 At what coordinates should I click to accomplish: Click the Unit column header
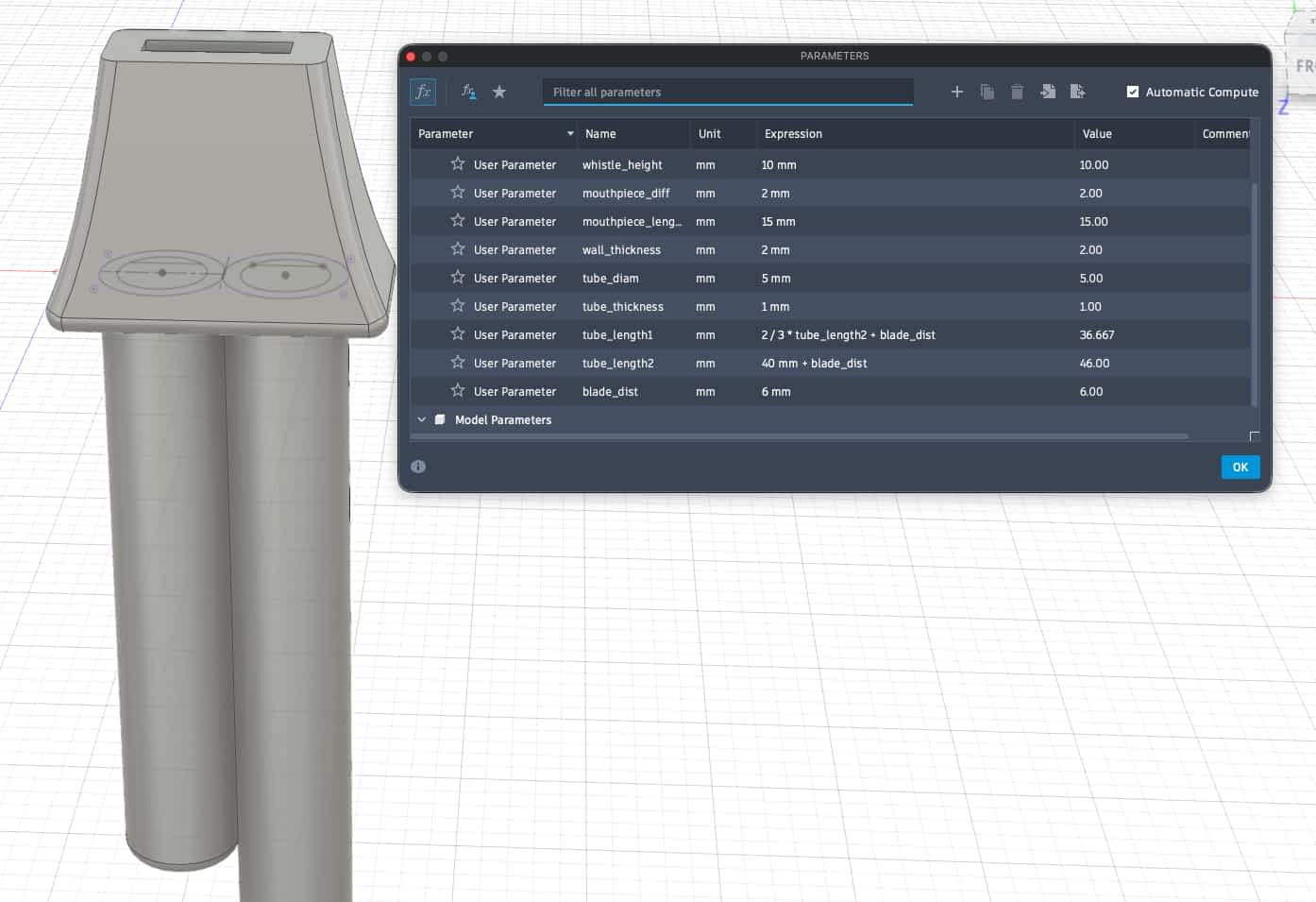pyautogui.click(x=724, y=134)
